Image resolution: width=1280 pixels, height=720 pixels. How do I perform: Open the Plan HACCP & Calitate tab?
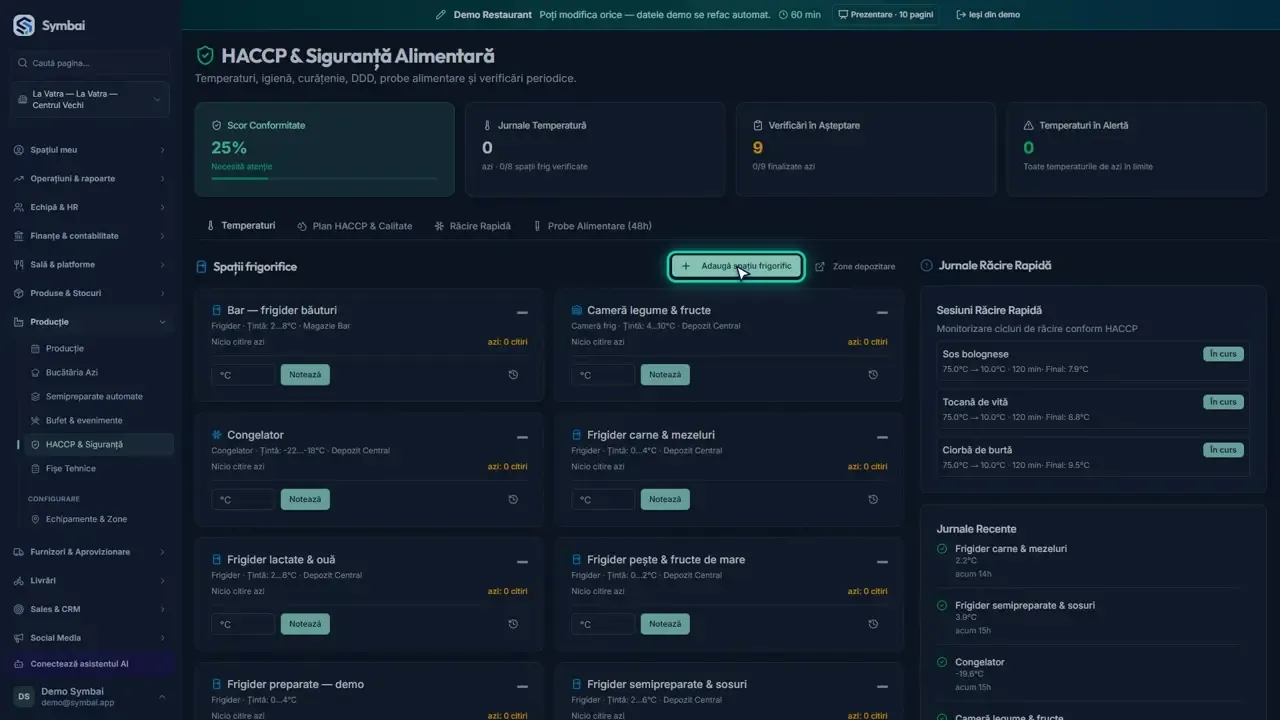[x=354, y=226]
